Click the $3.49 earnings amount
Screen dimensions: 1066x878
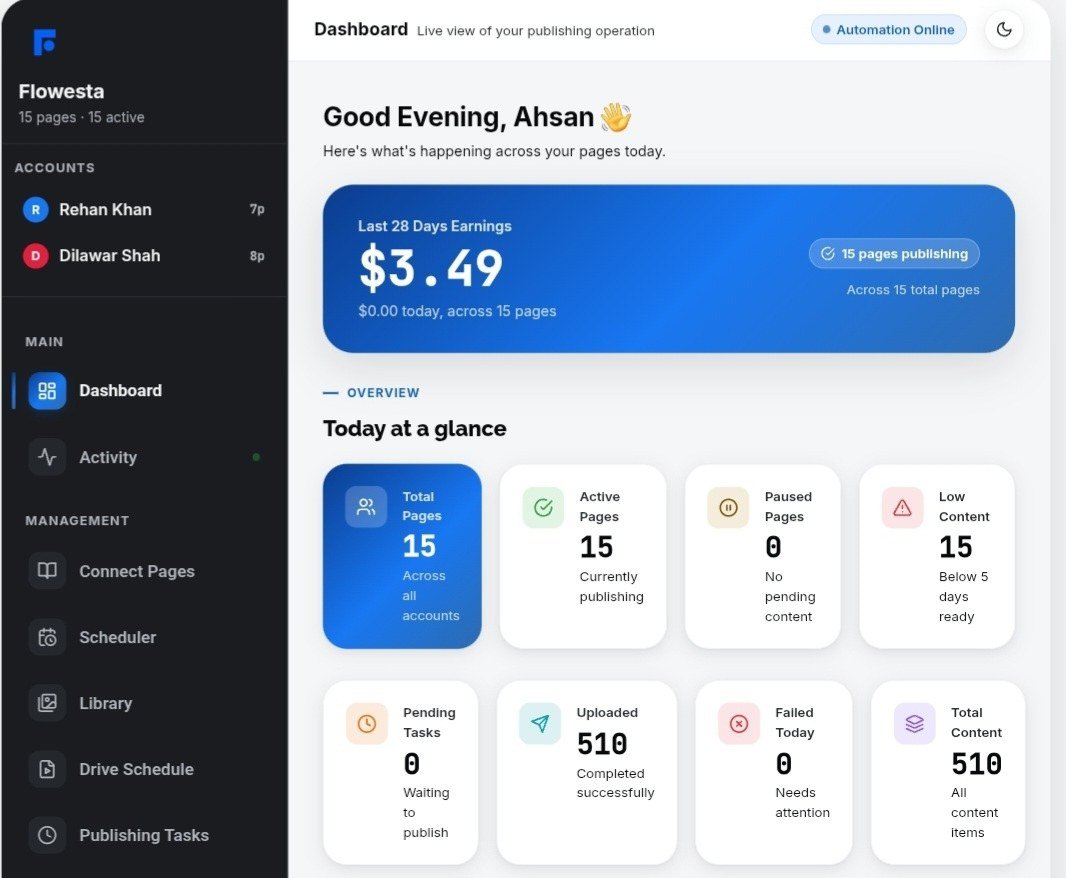pyautogui.click(x=431, y=267)
